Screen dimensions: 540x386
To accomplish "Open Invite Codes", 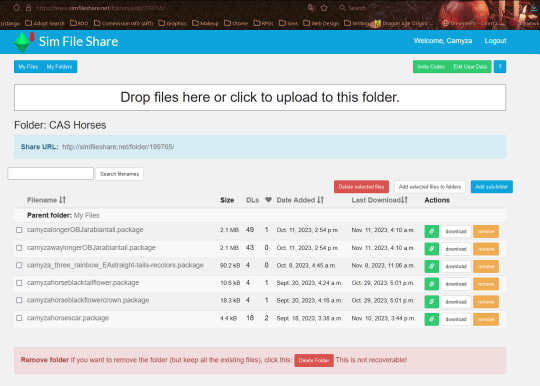I will pos(431,67).
